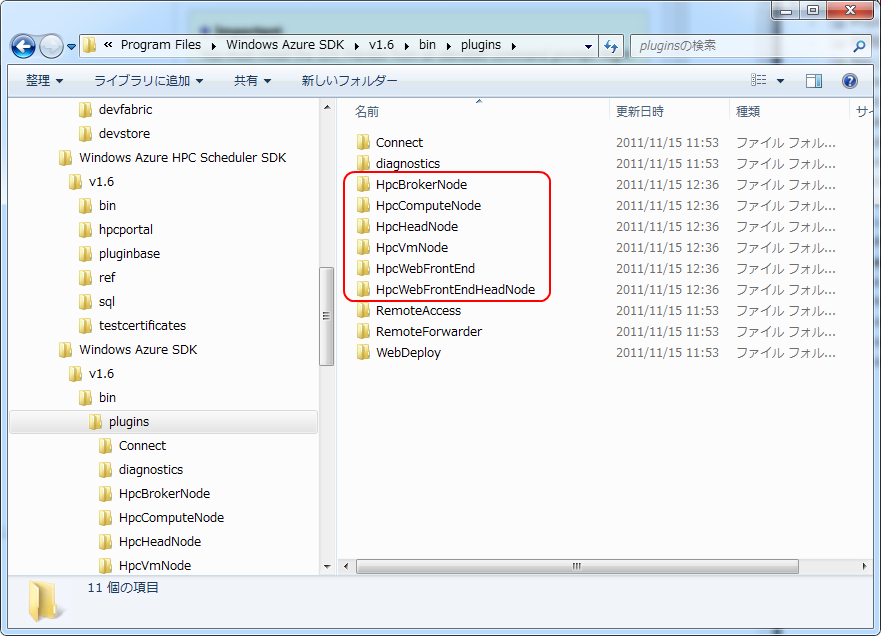Select RemoteAccess folder icon
The image size is (881, 636).
[363, 310]
